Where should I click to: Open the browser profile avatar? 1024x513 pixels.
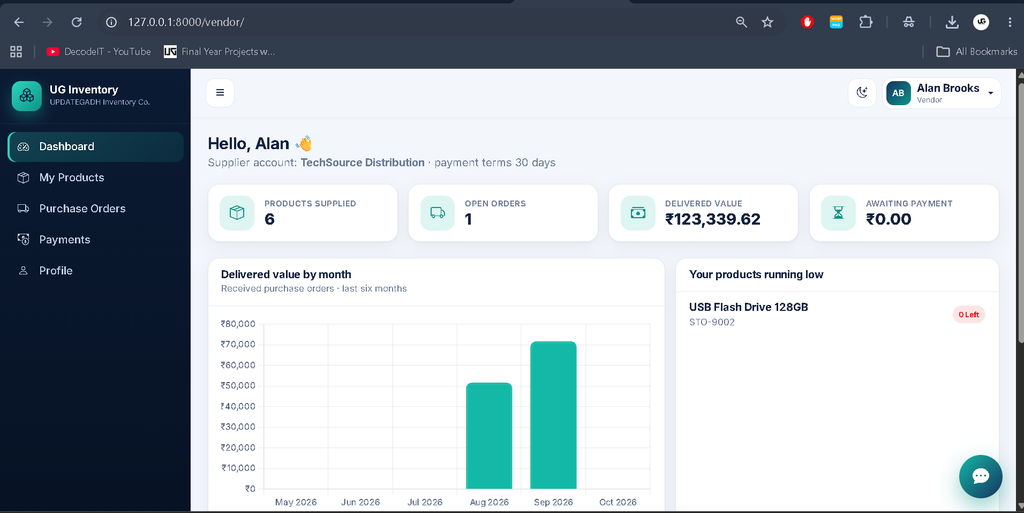981,22
